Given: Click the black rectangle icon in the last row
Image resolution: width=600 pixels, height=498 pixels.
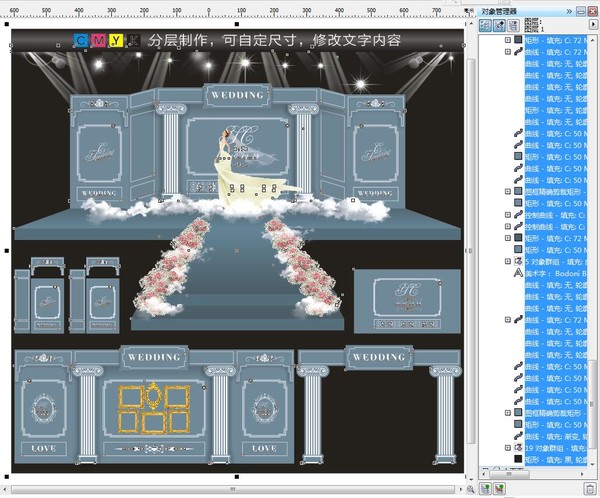Looking at the screenshot, I should 518,459.
